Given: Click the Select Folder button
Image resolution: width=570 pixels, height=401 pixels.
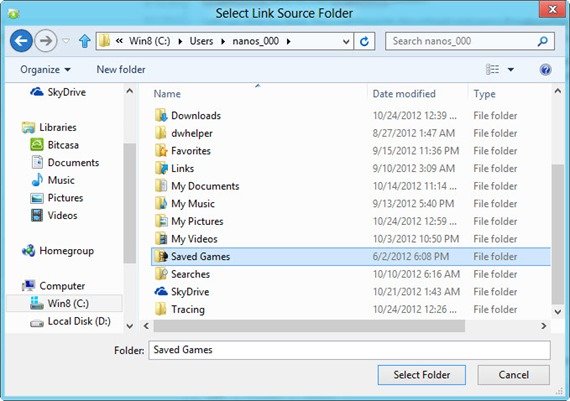Looking at the screenshot, I should (x=422, y=375).
